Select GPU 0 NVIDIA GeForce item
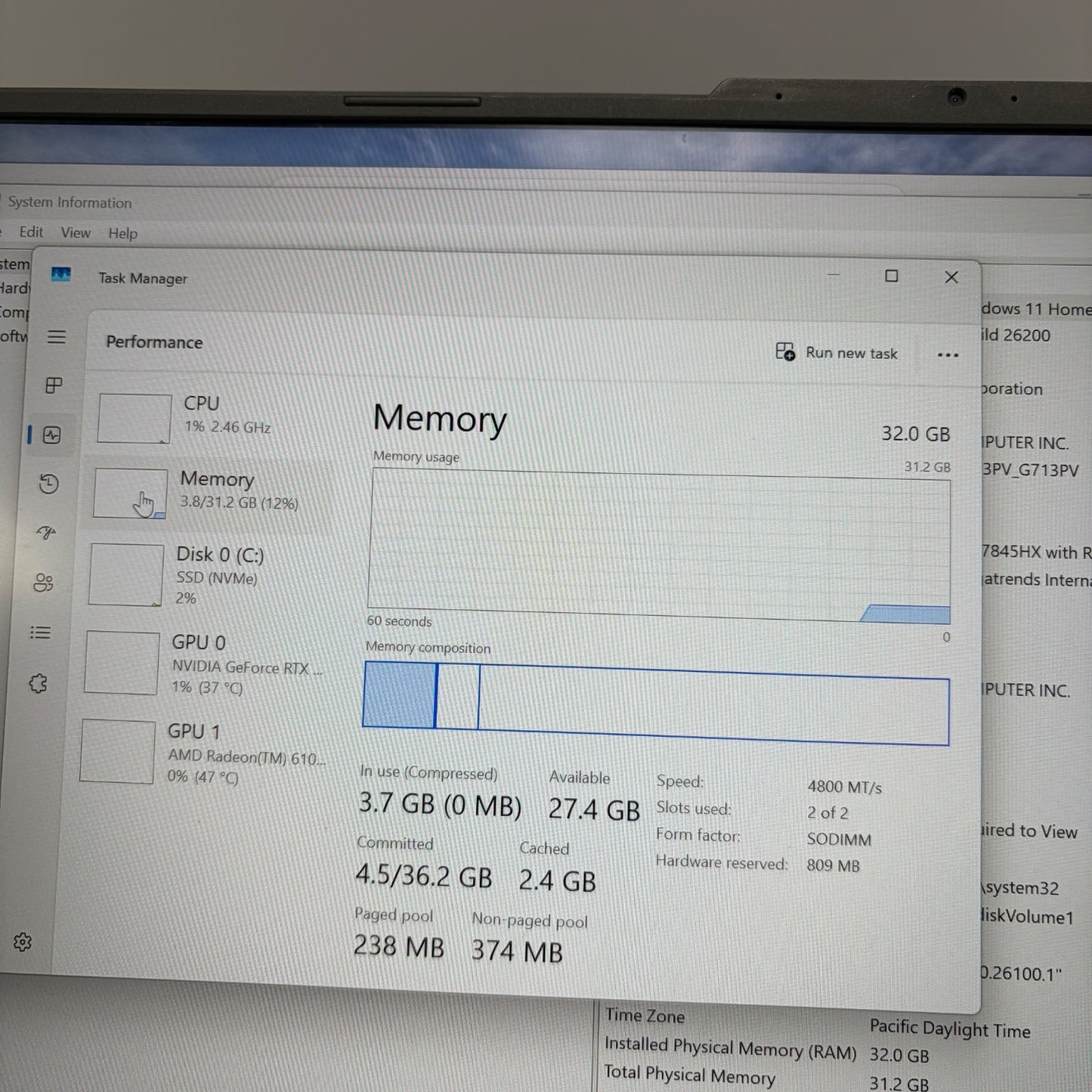Viewport: 1092px width, 1092px height. (x=204, y=664)
